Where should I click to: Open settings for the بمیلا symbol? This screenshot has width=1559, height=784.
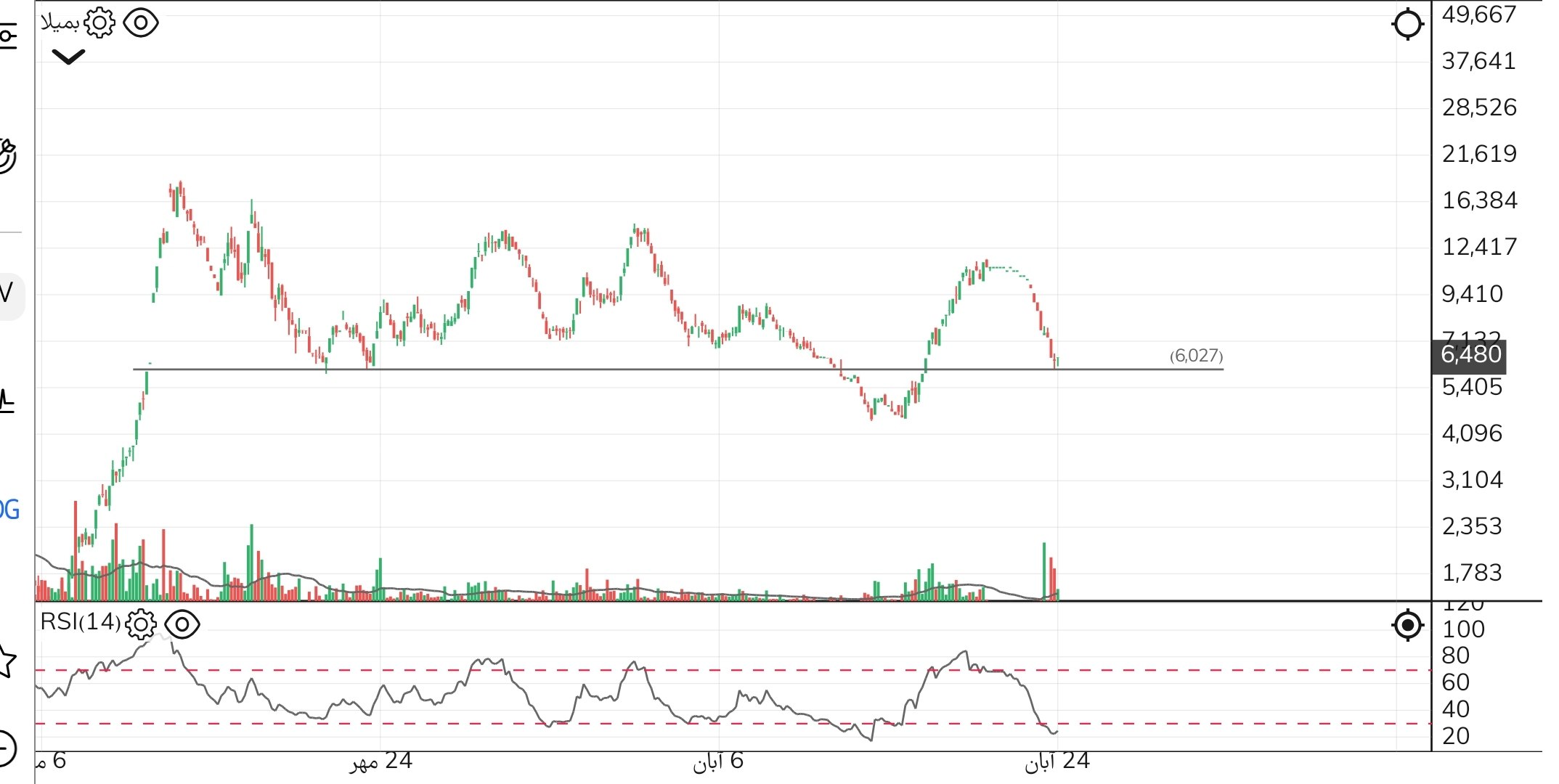point(99,23)
